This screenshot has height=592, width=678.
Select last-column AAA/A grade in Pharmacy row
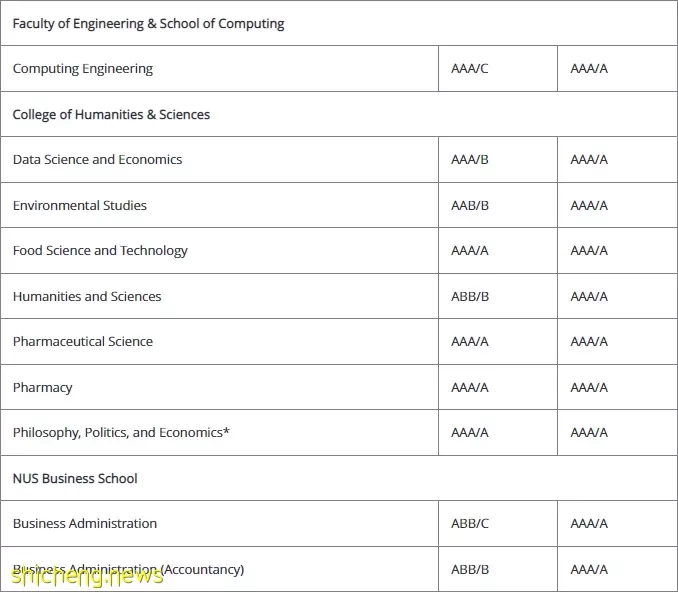pyautogui.click(x=589, y=387)
